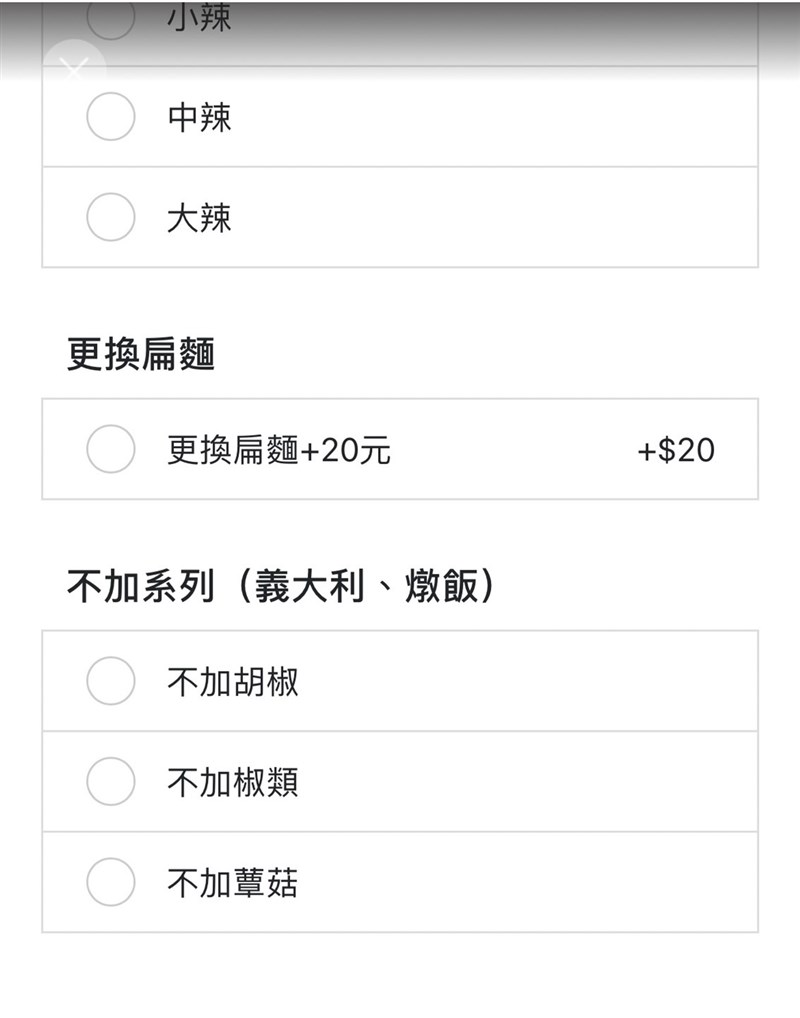Choose the 不加蕈菇 radio circle
This screenshot has height=1018, width=800.
[110, 882]
